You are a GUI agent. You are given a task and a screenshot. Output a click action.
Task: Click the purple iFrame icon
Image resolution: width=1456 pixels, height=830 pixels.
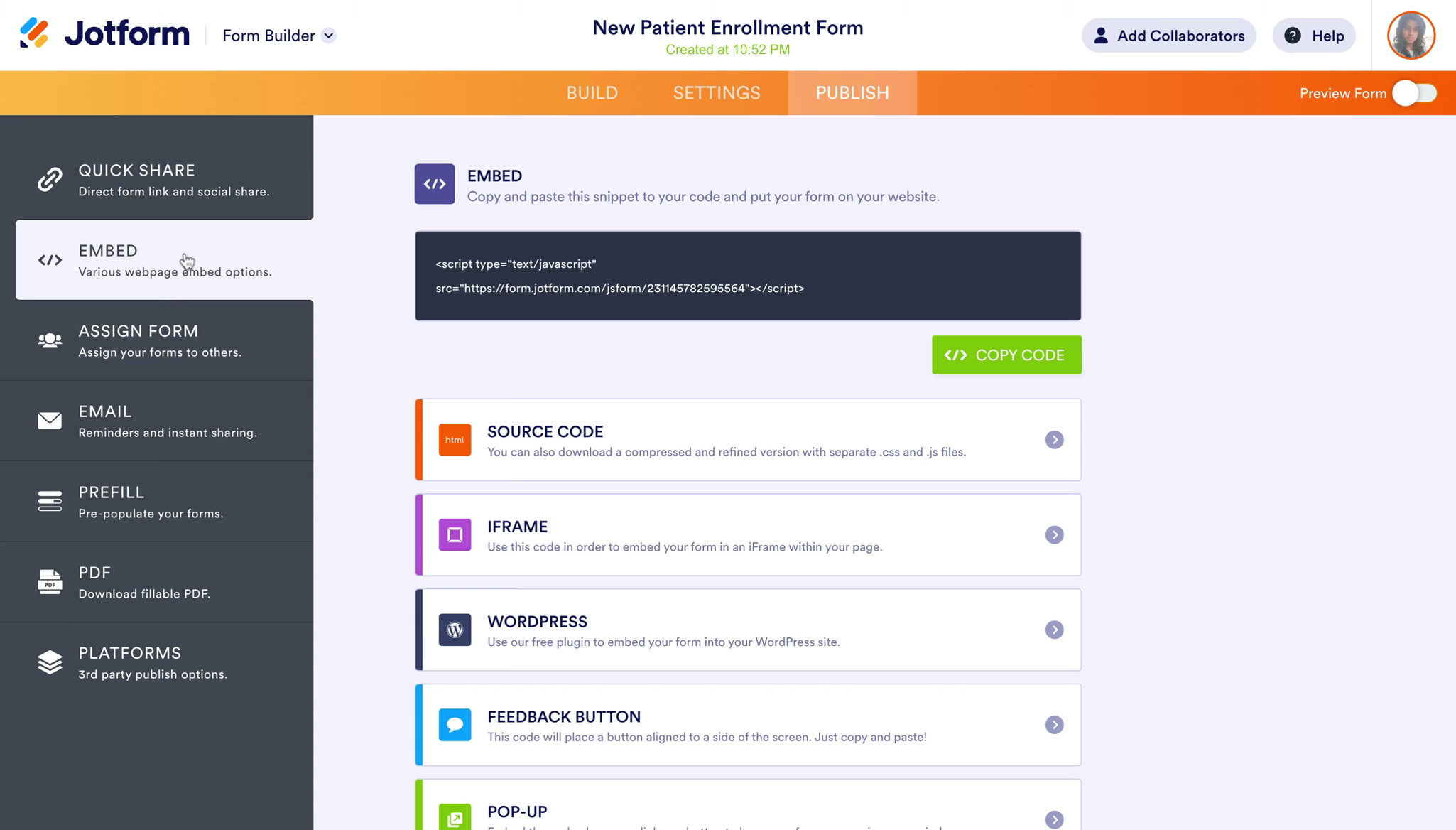[x=455, y=534]
